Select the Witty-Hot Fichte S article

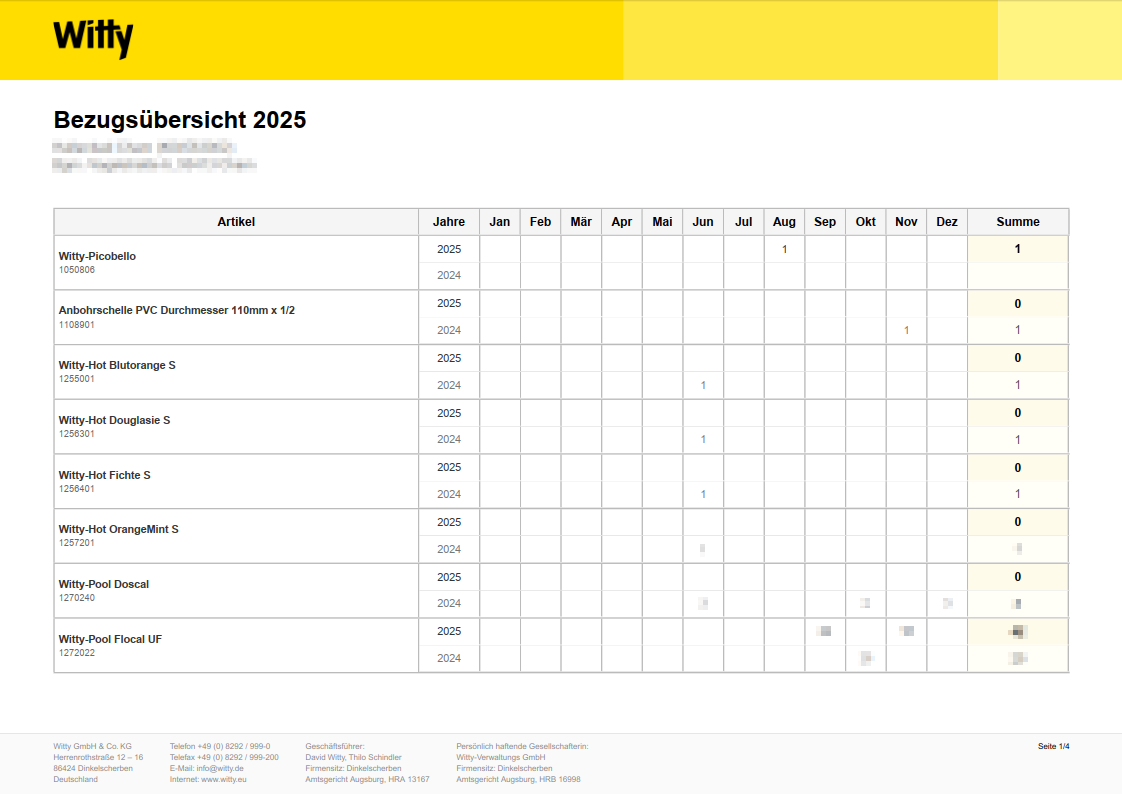104,475
